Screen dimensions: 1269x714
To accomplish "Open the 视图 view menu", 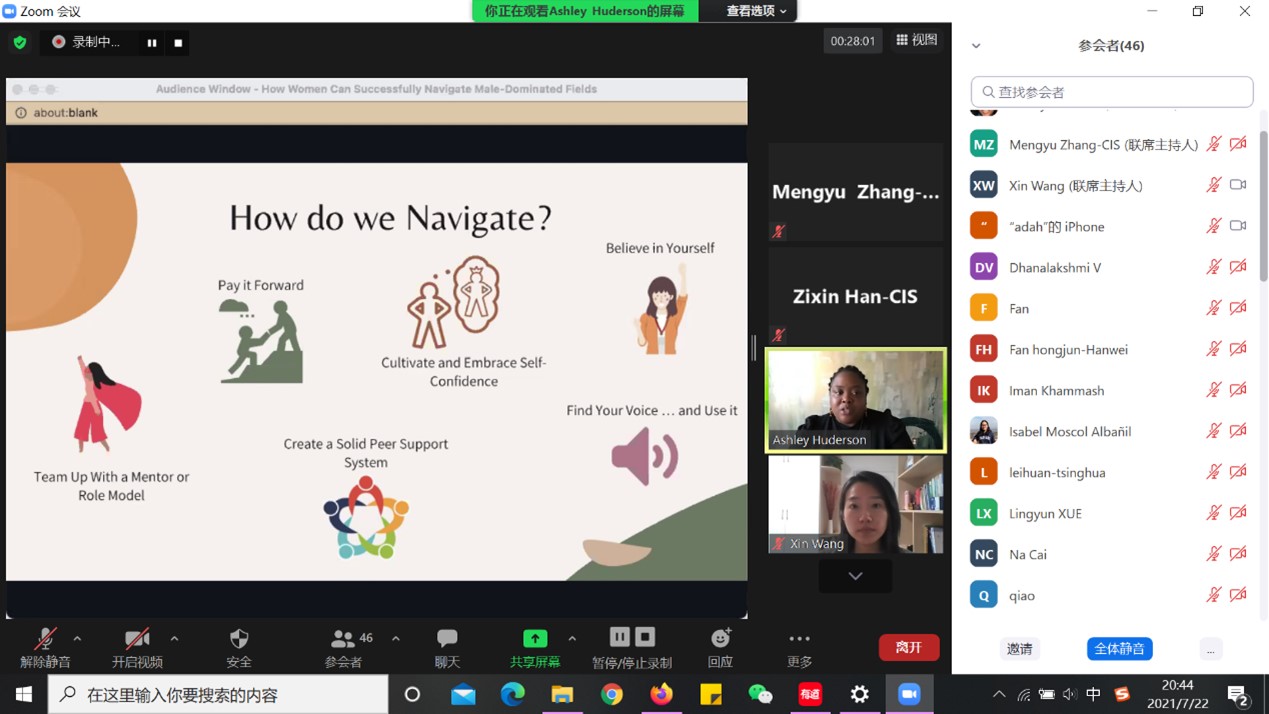I will (916, 40).
